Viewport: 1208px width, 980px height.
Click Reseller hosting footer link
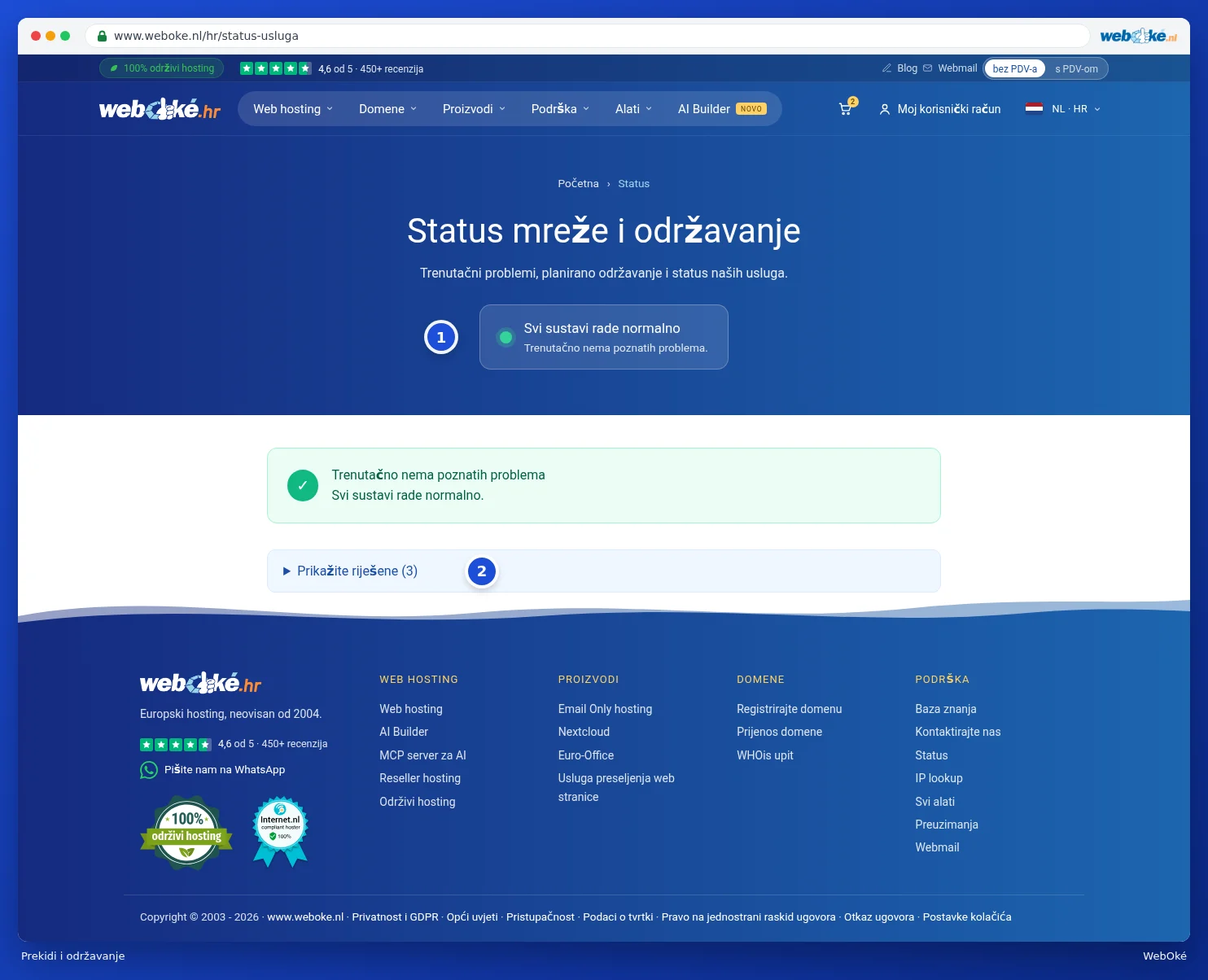(420, 778)
